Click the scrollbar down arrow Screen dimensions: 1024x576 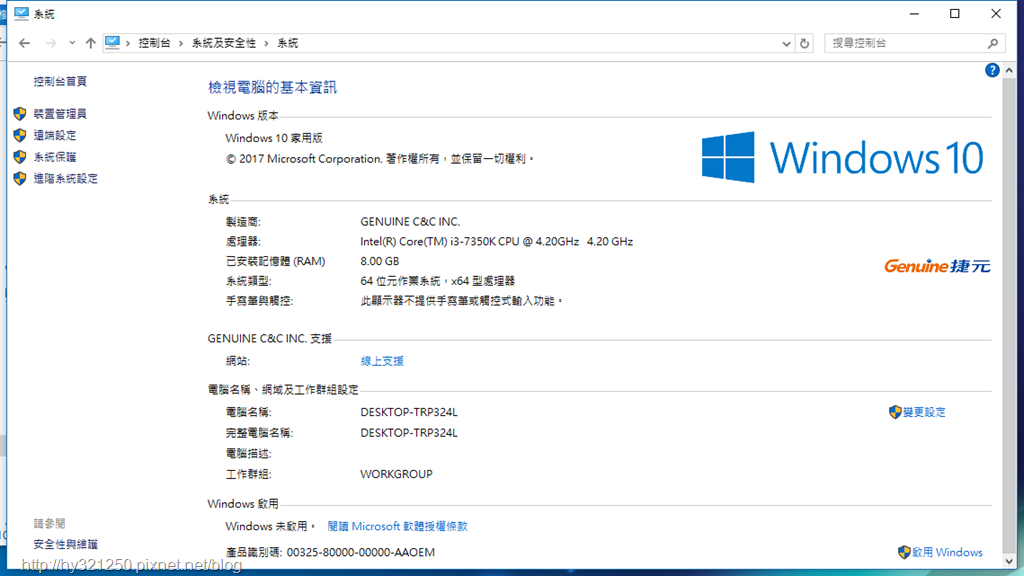coord(1010,561)
